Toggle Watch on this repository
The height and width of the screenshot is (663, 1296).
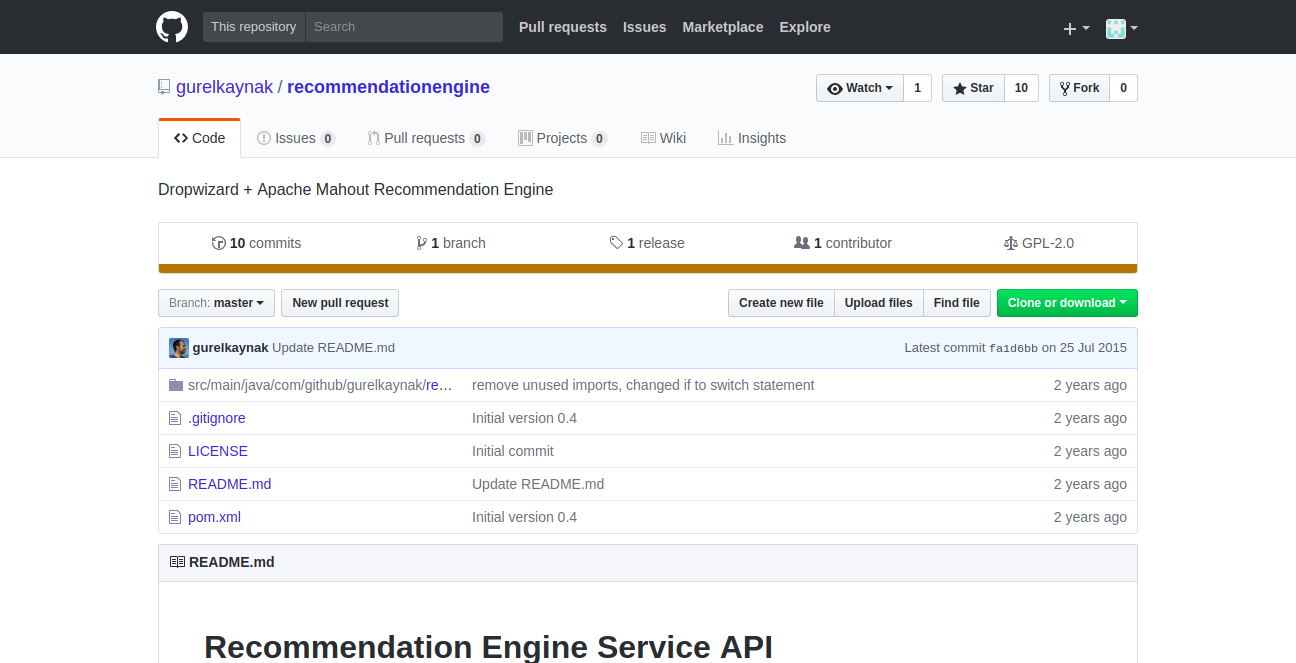point(860,88)
